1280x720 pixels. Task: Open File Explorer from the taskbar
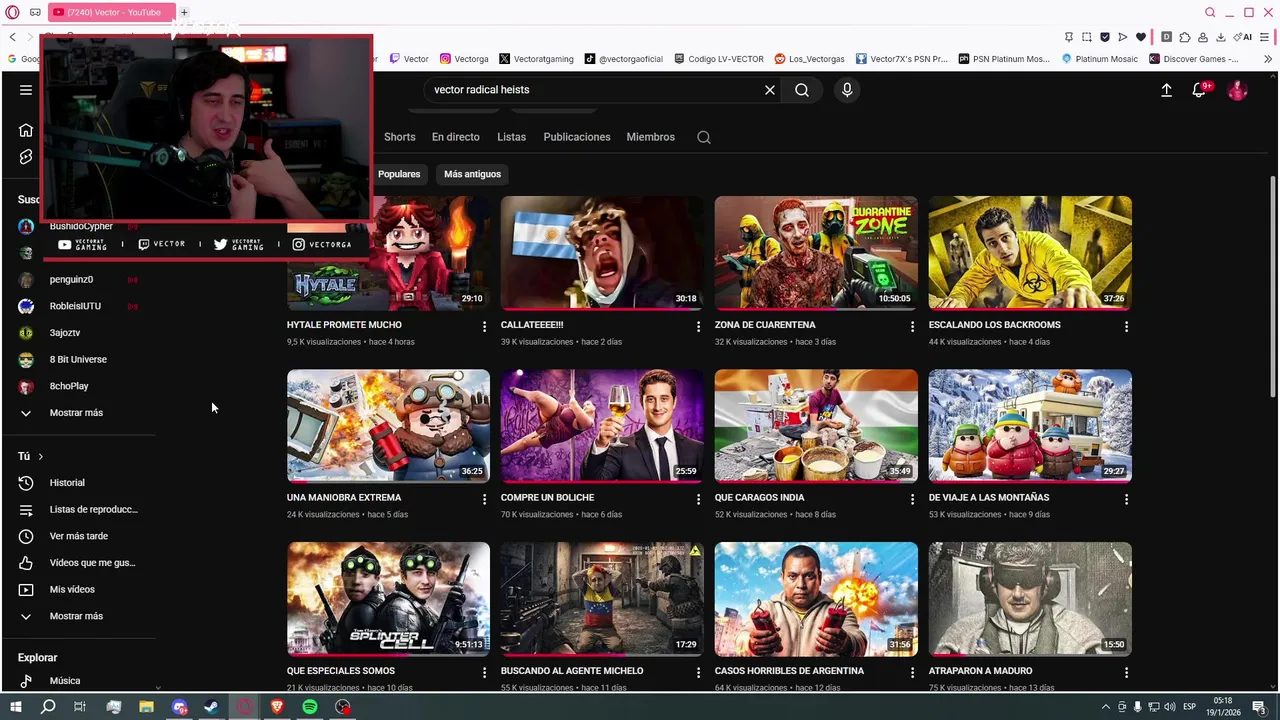tap(146, 707)
